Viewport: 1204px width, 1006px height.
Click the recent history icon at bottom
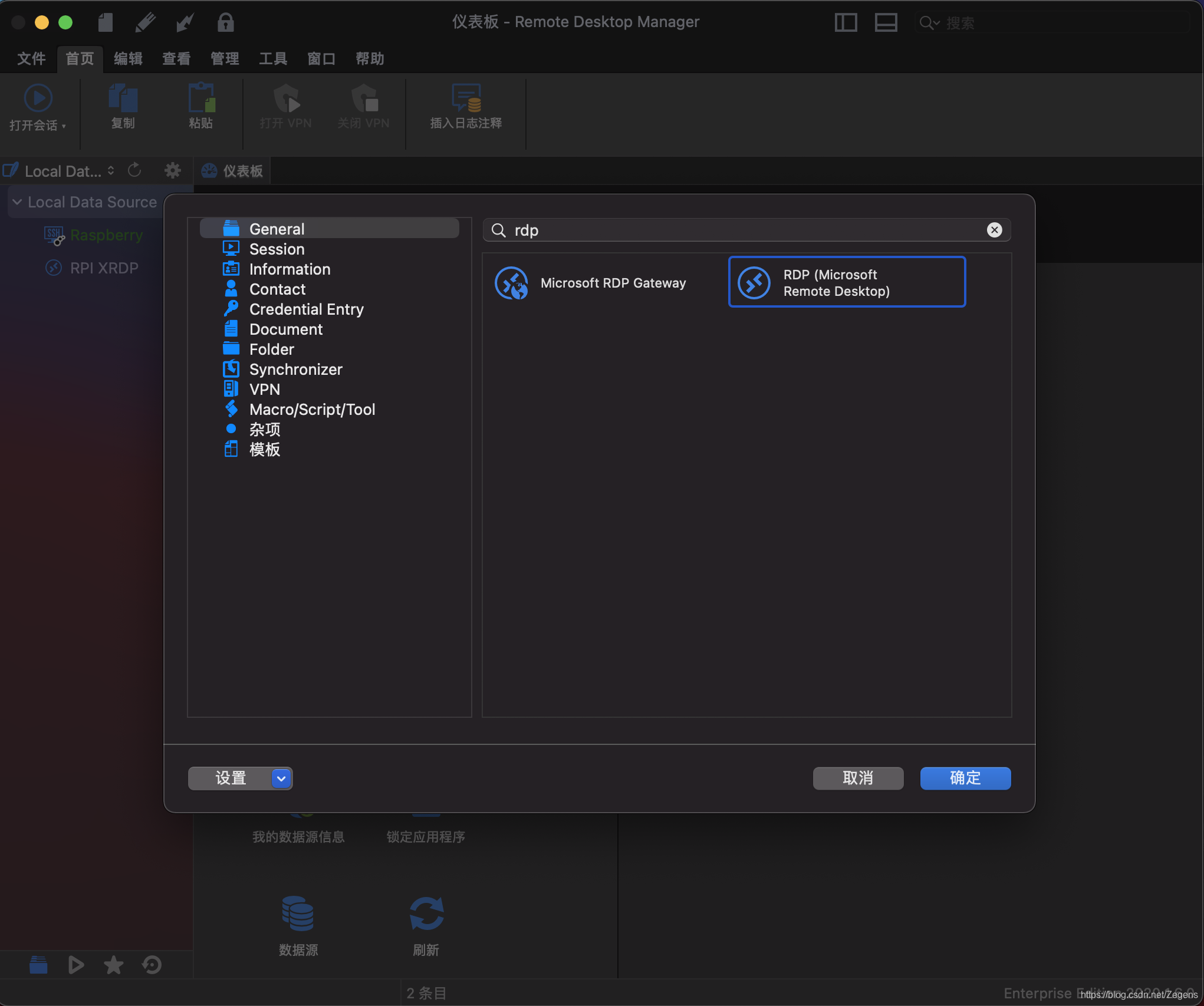click(x=152, y=965)
